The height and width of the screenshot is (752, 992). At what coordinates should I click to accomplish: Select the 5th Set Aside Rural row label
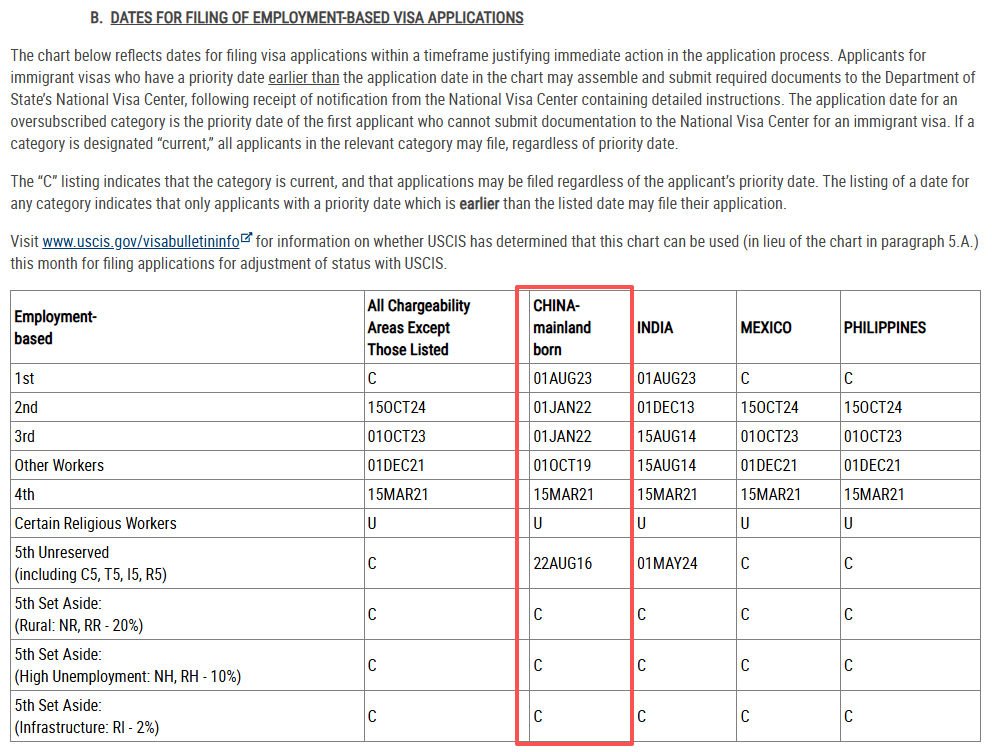click(78, 614)
